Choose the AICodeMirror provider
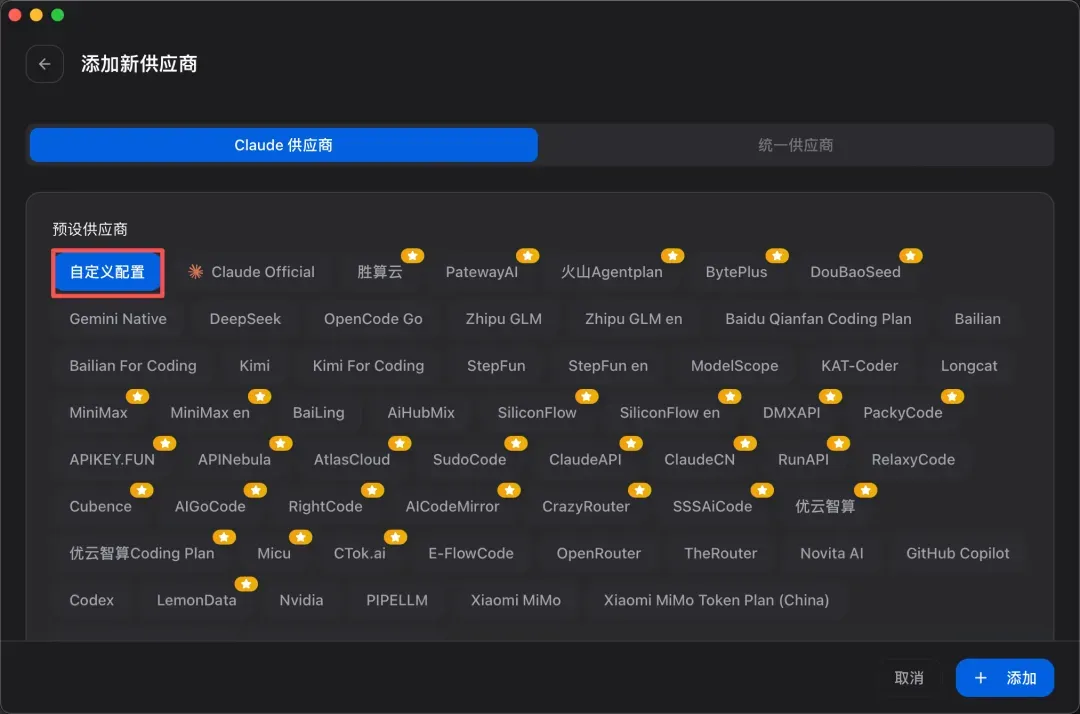 (453, 506)
